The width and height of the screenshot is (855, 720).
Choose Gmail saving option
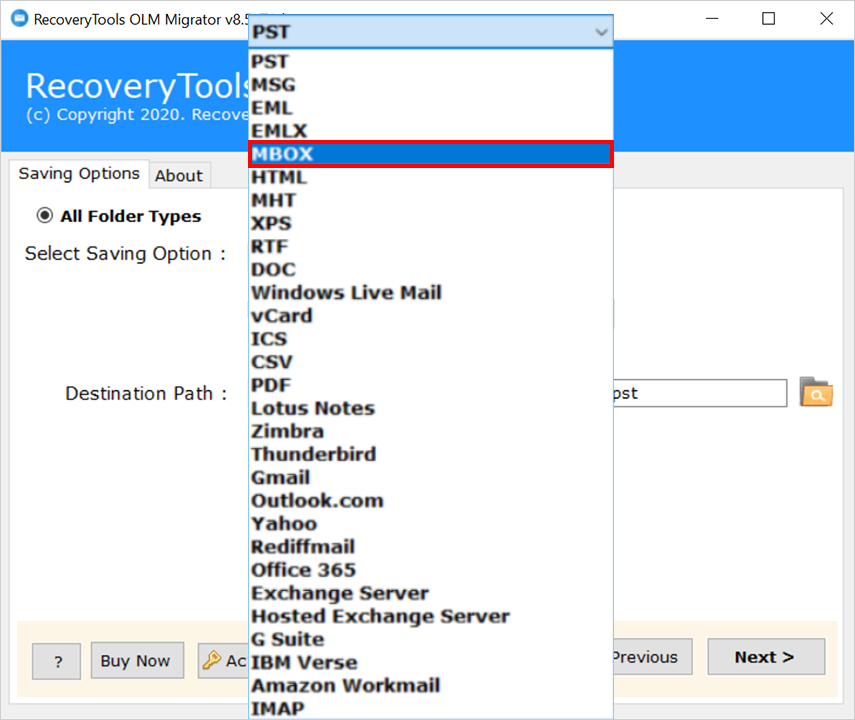pyautogui.click(x=431, y=477)
